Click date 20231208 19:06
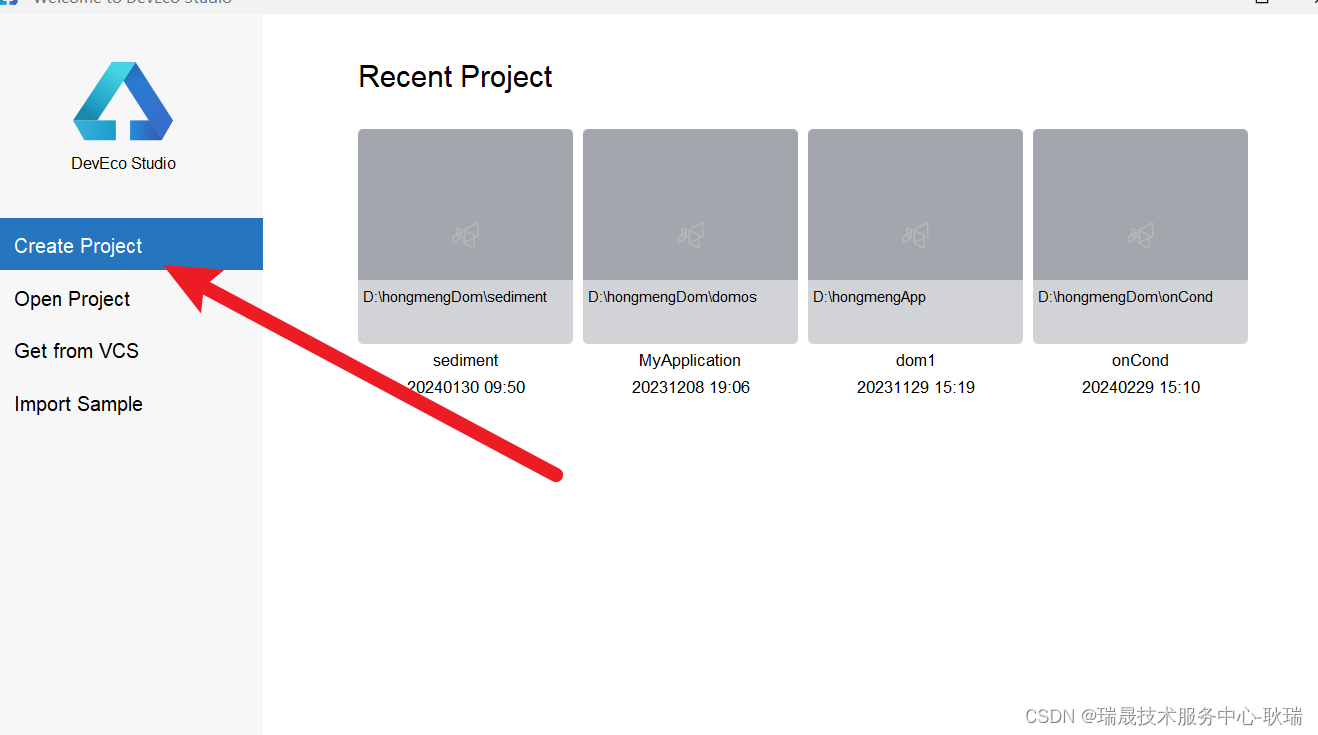 (690, 387)
